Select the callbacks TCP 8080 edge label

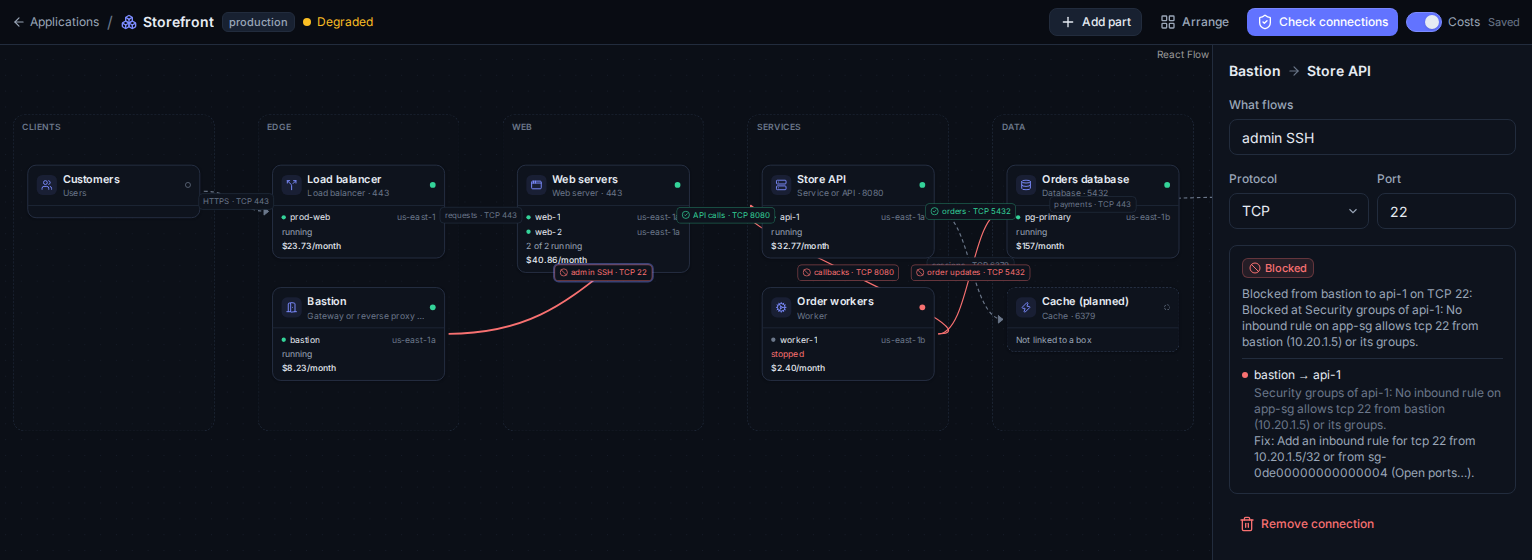(x=848, y=272)
